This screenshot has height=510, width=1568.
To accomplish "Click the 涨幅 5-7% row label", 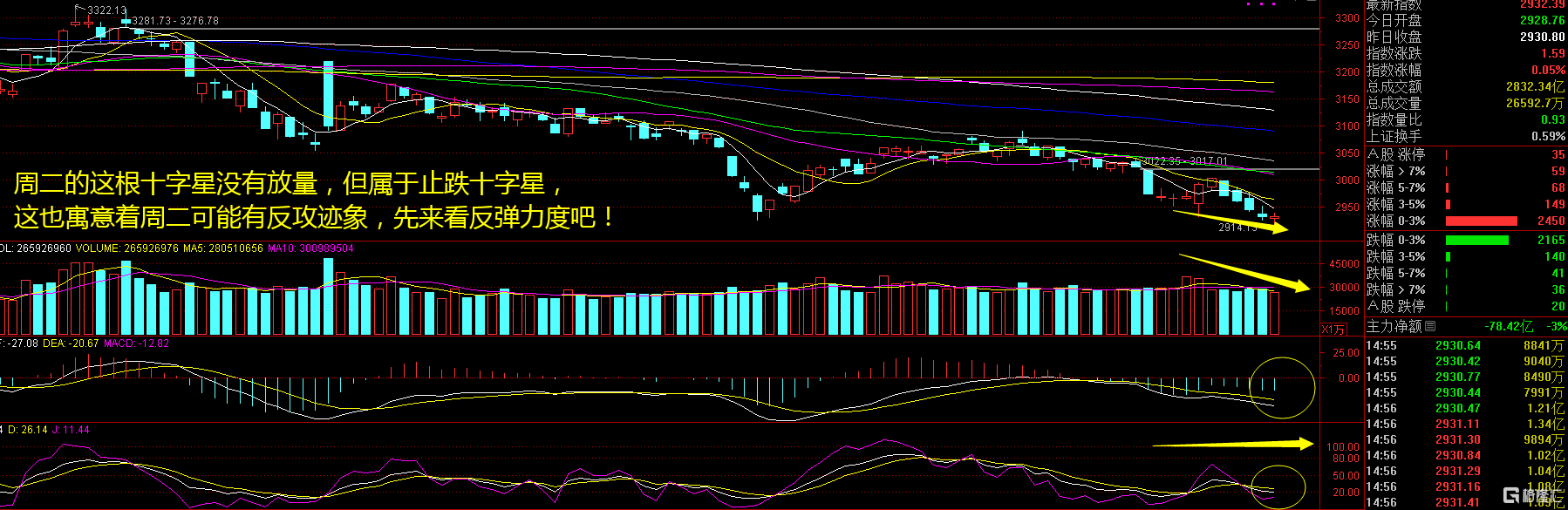I will (x=1395, y=187).
